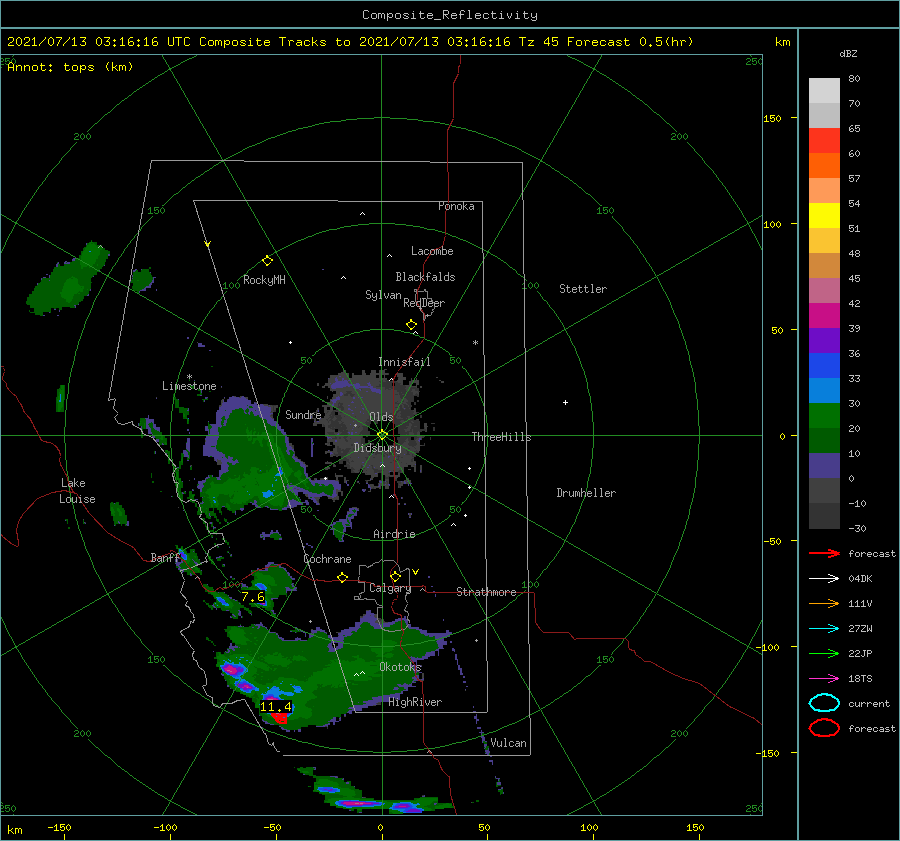The width and height of the screenshot is (900, 841).
Task: Click the Innisfail city label
Action: (404, 362)
